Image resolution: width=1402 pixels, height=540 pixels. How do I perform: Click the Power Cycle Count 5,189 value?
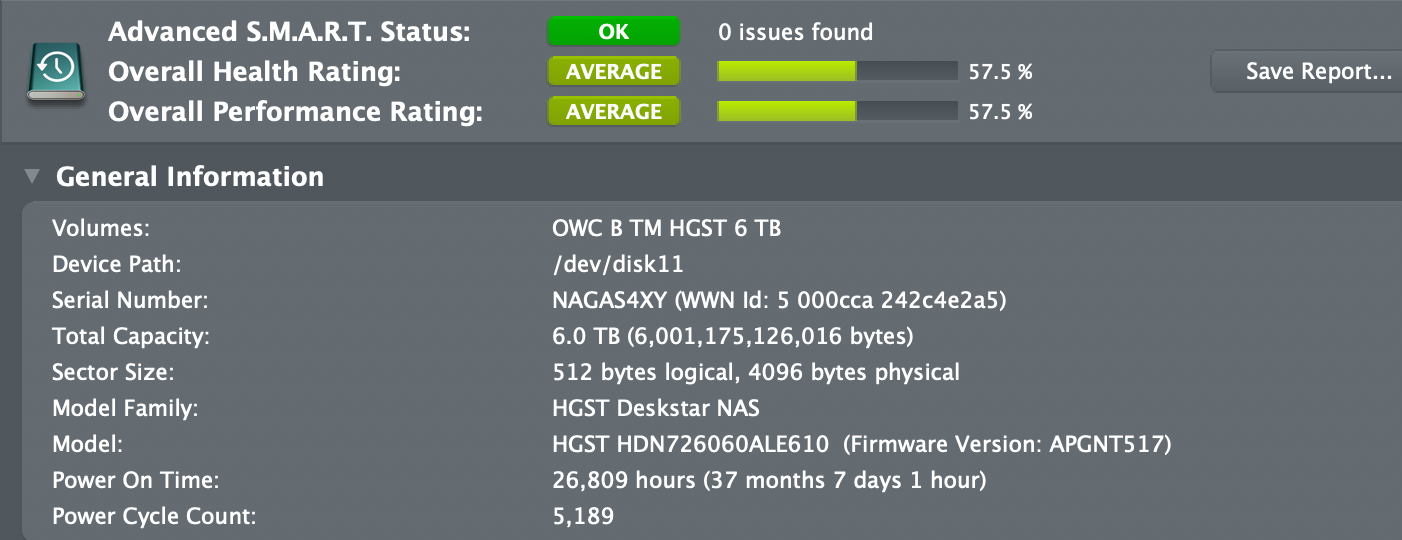point(583,517)
